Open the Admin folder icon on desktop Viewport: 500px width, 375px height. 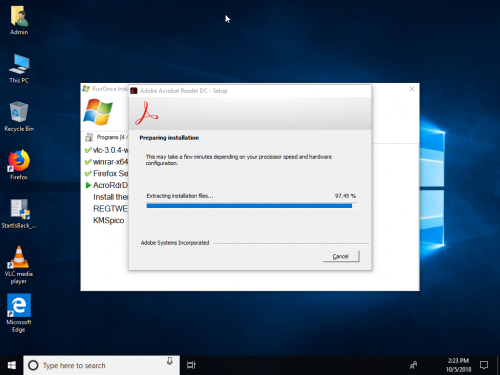coord(19,20)
